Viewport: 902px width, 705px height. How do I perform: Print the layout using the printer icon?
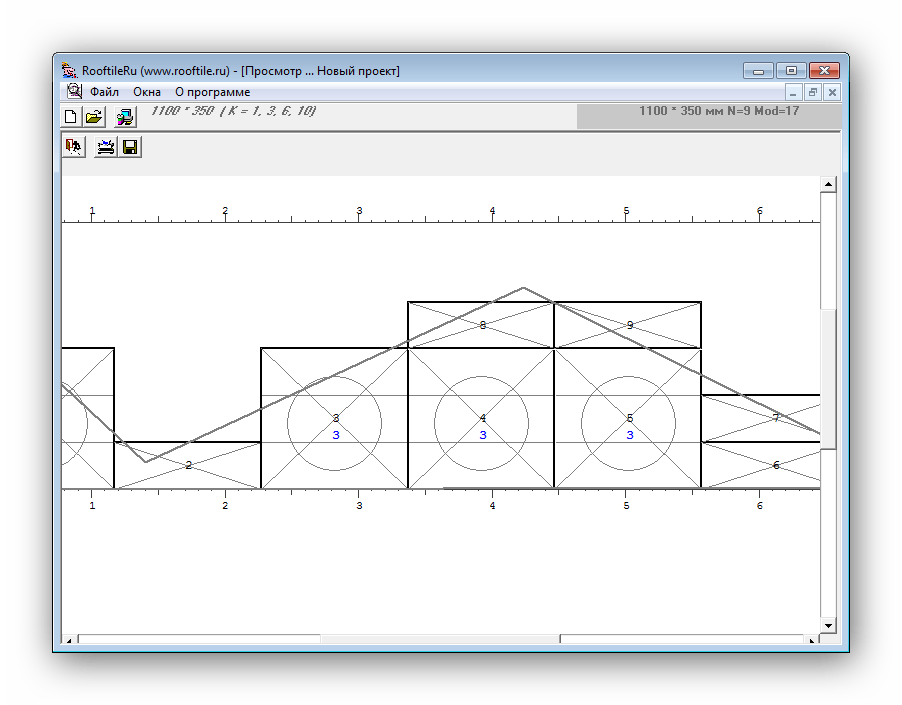point(105,148)
